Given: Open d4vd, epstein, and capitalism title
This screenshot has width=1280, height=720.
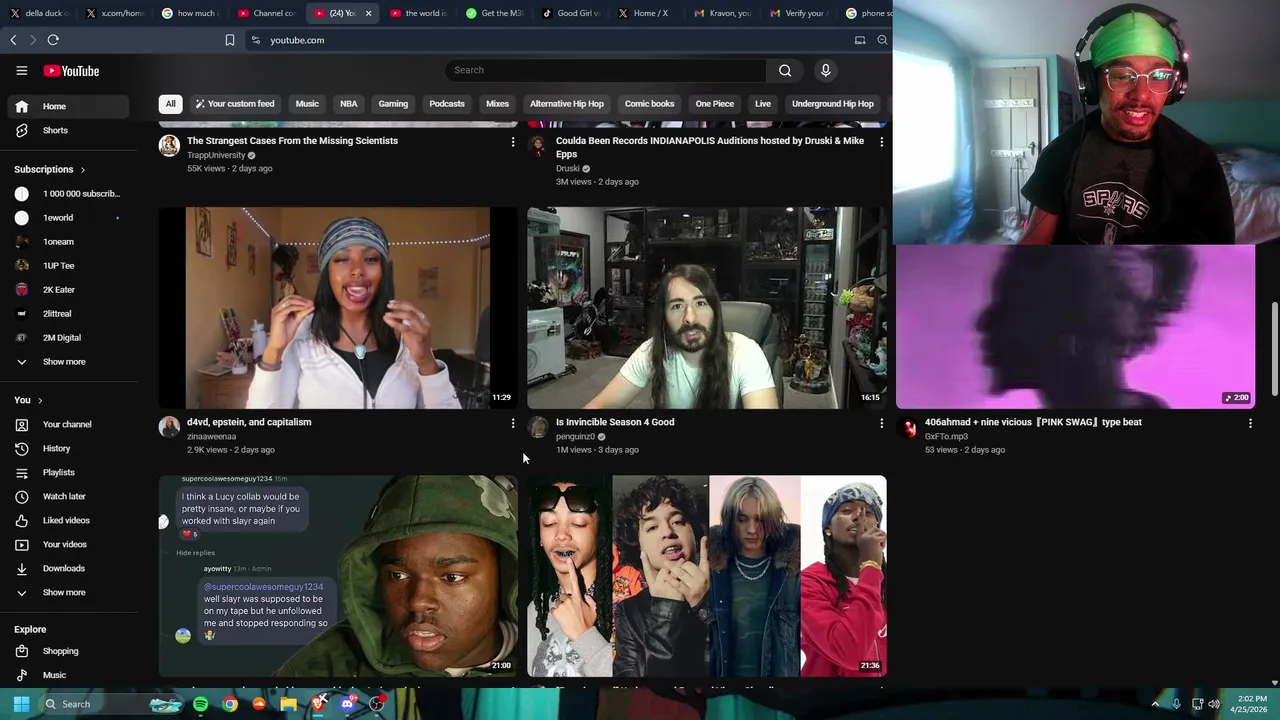Looking at the screenshot, I should [x=249, y=422].
